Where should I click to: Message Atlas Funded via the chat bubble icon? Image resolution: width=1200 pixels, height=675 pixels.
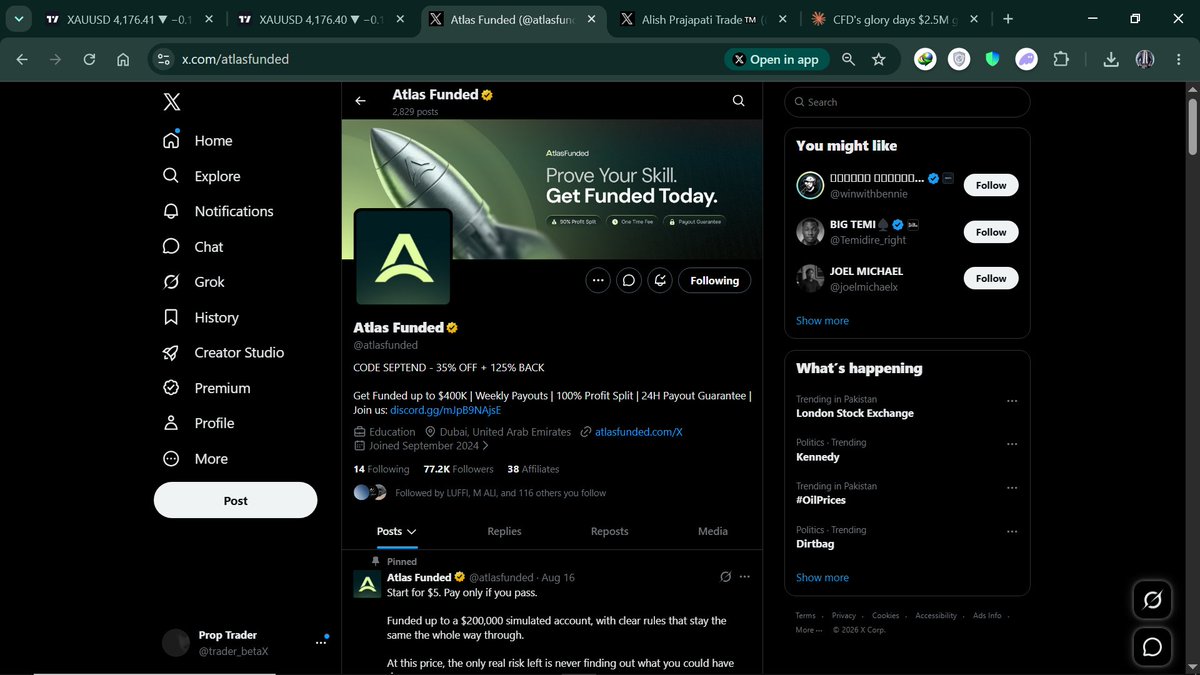click(629, 281)
